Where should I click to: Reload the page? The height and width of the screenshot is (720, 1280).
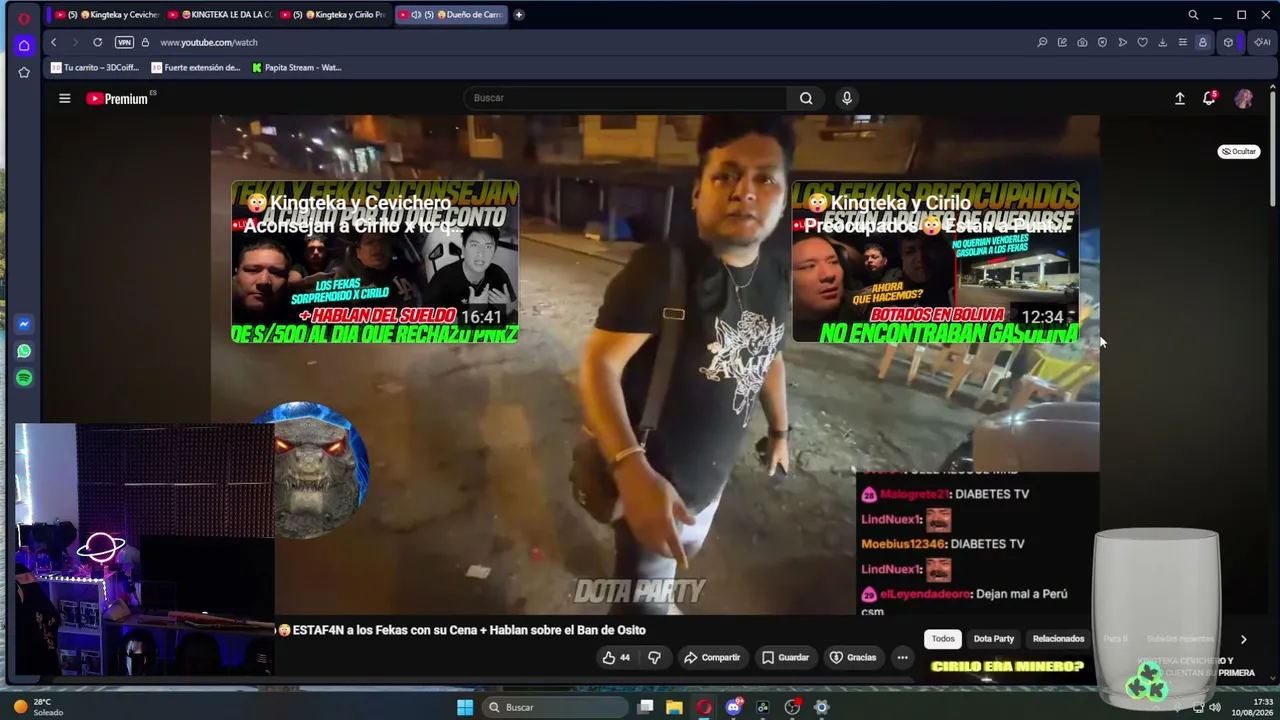tap(97, 42)
